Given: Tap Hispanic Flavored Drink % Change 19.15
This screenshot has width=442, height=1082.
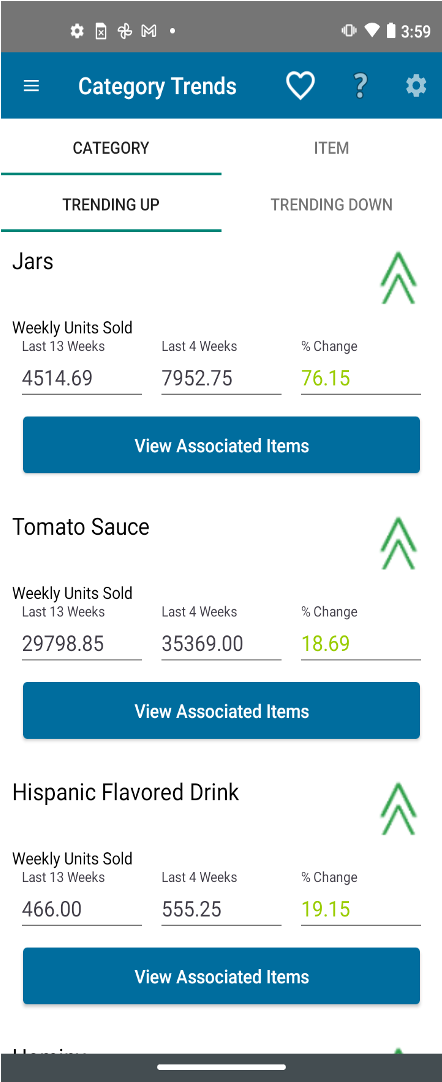Looking at the screenshot, I should 361,909.
